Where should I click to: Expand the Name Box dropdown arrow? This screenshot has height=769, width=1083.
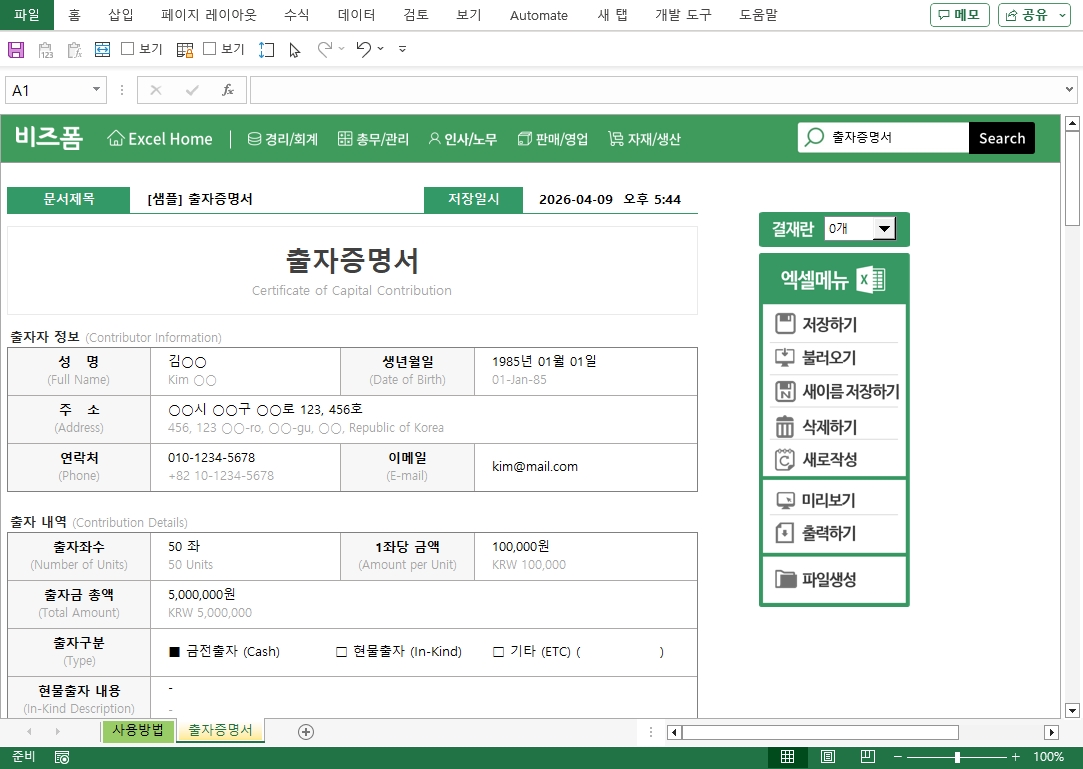[x=96, y=90]
